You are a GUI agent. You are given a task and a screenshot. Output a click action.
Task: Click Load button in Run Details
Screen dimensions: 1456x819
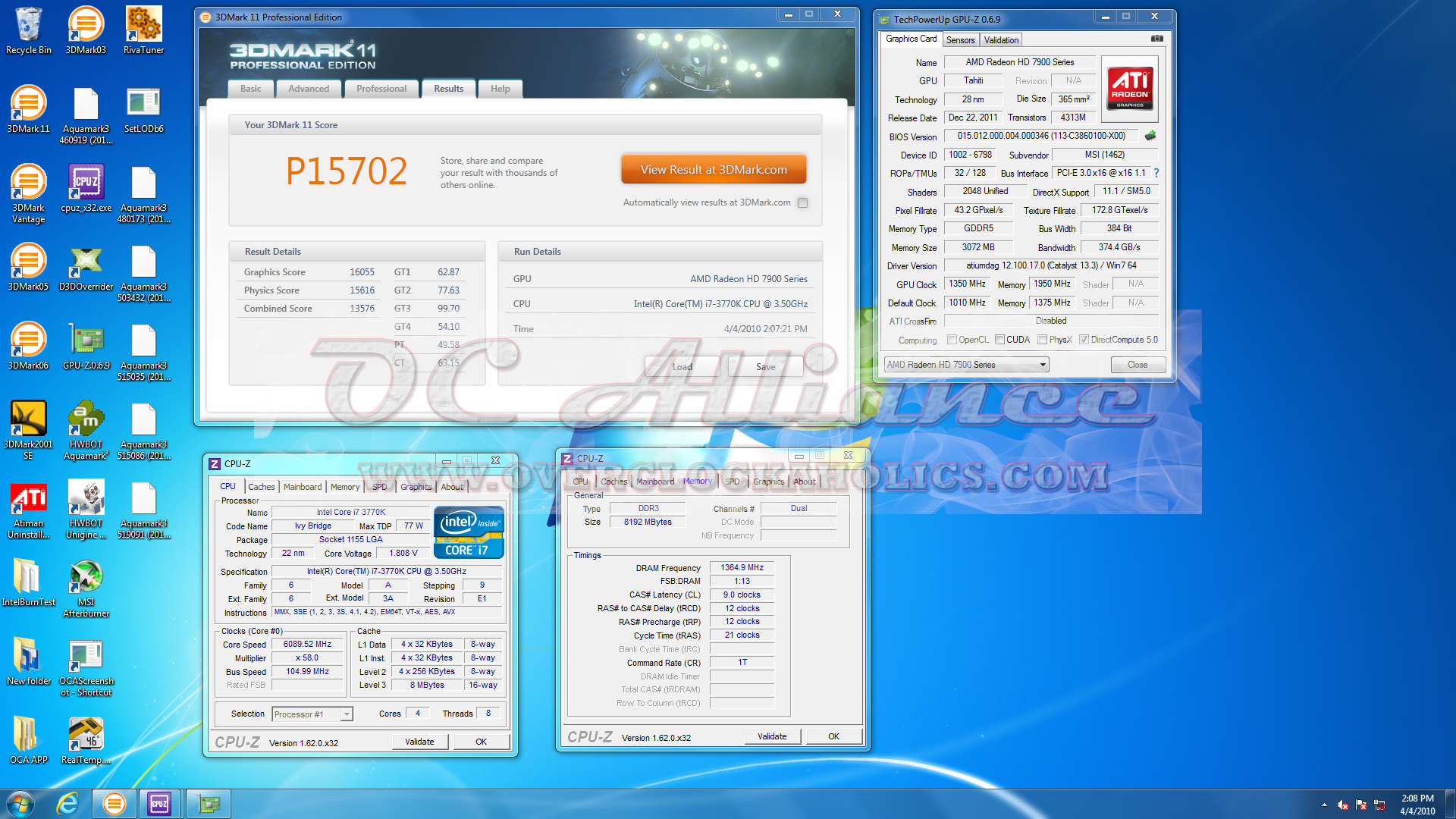[682, 366]
